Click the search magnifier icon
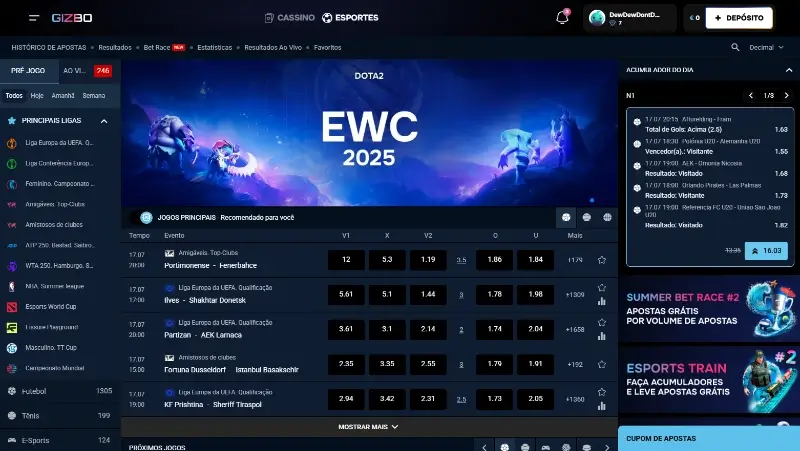 point(735,47)
